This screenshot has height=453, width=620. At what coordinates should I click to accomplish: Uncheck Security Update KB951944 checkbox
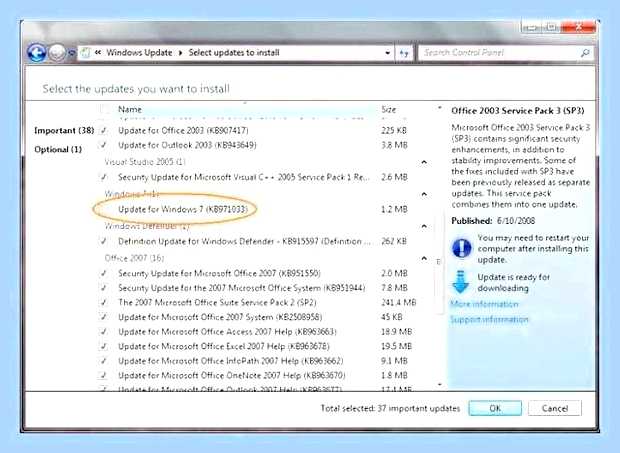click(x=104, y=288)
